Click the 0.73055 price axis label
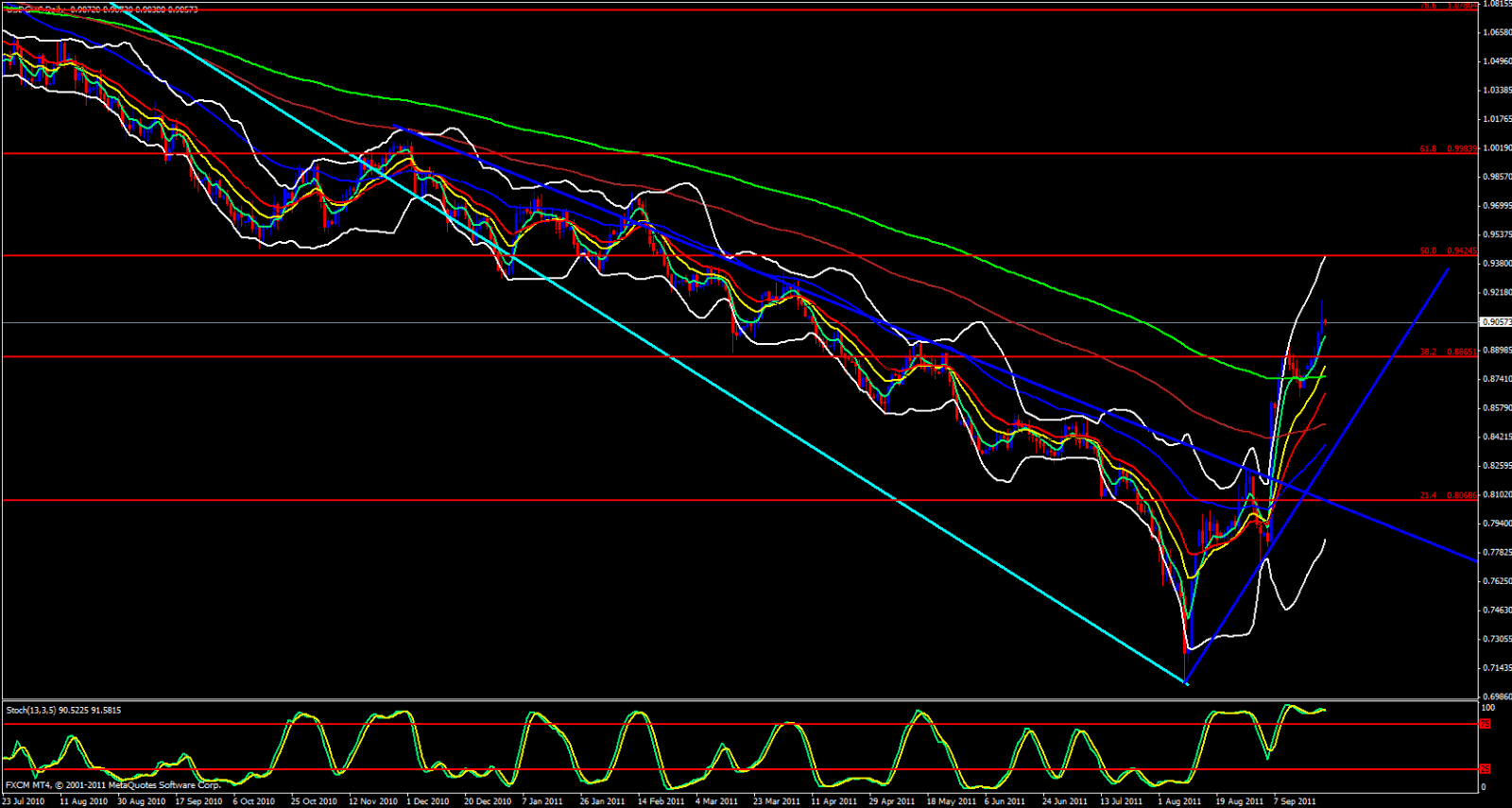This screenshot has height=808, width=1512. point(1496,639)
